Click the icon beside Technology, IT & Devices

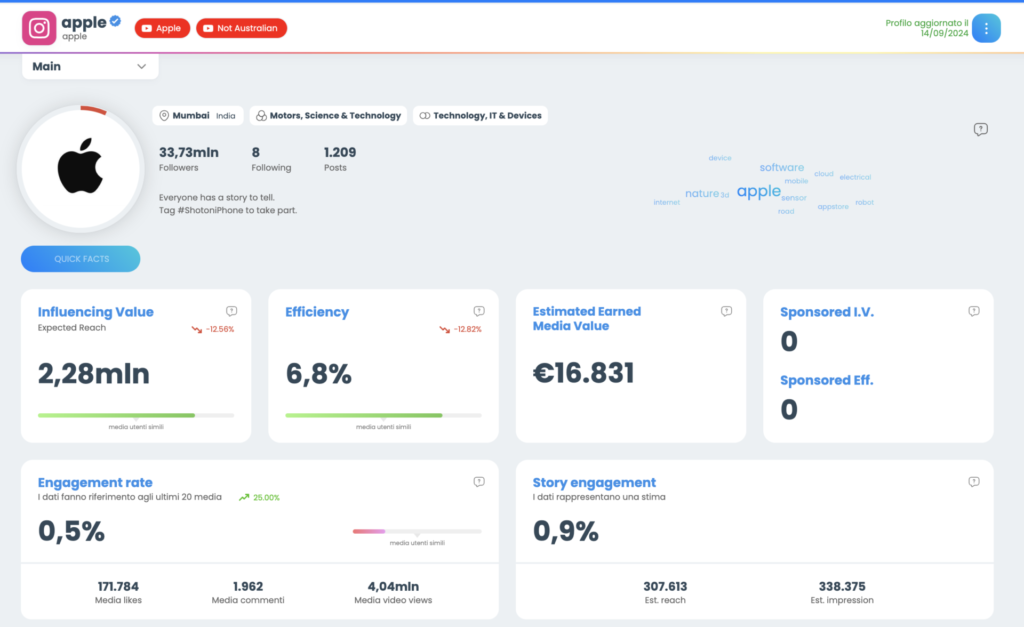click(x=424, y=116)
